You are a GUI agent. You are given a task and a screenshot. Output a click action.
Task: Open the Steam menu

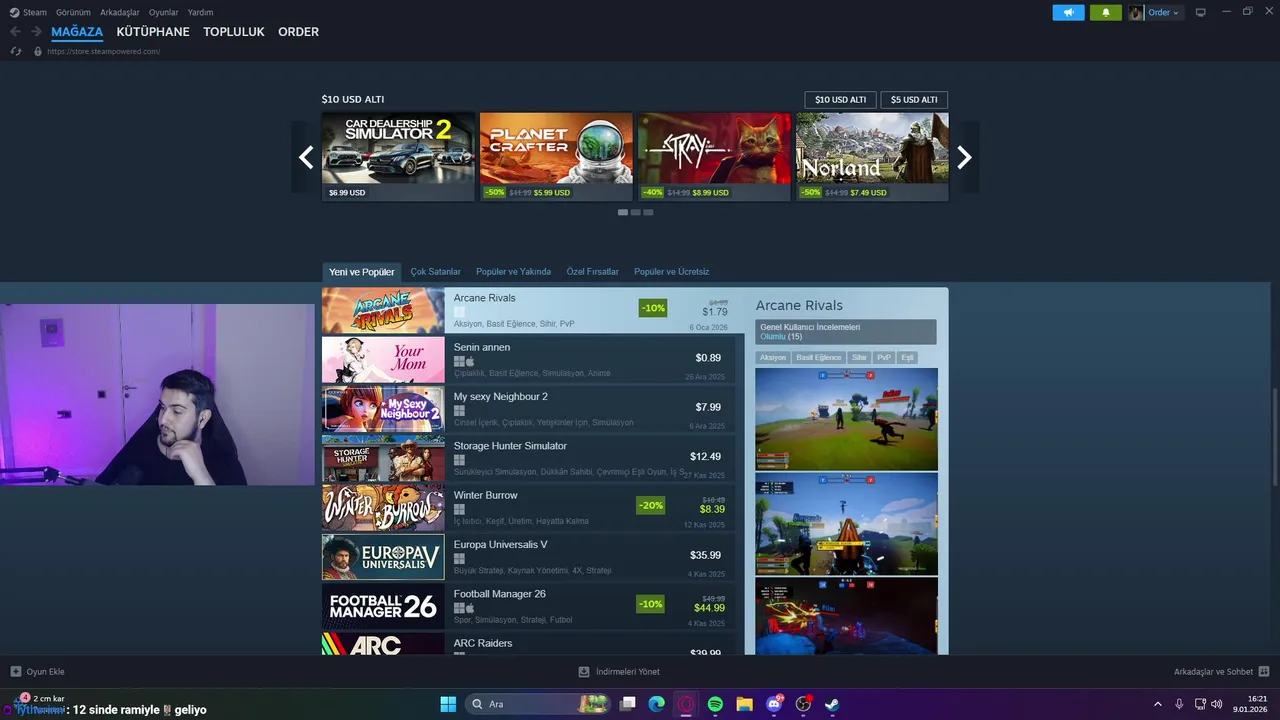tap(28, 12)
